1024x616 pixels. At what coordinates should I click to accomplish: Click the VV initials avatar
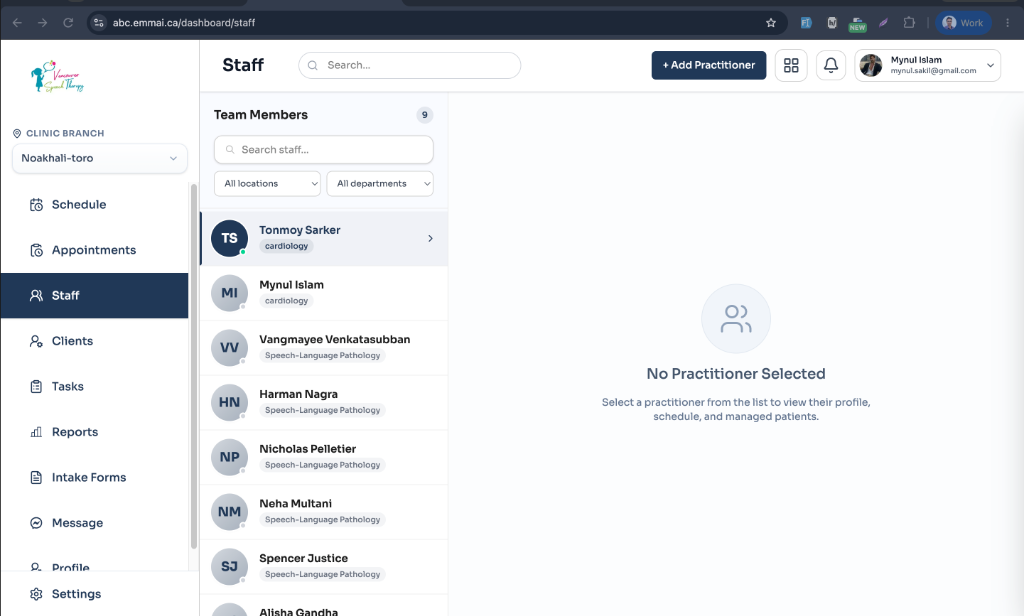coord(229,348)
